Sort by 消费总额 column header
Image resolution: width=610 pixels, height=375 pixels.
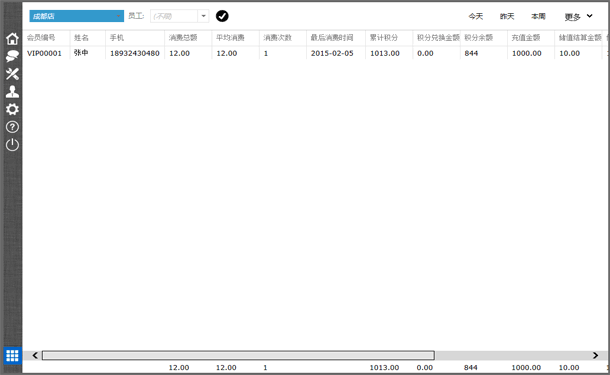pos(183,38)
